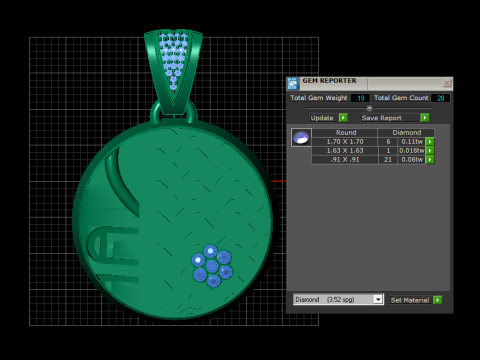Click the 0.016tw weight cell

coord(412,151)
